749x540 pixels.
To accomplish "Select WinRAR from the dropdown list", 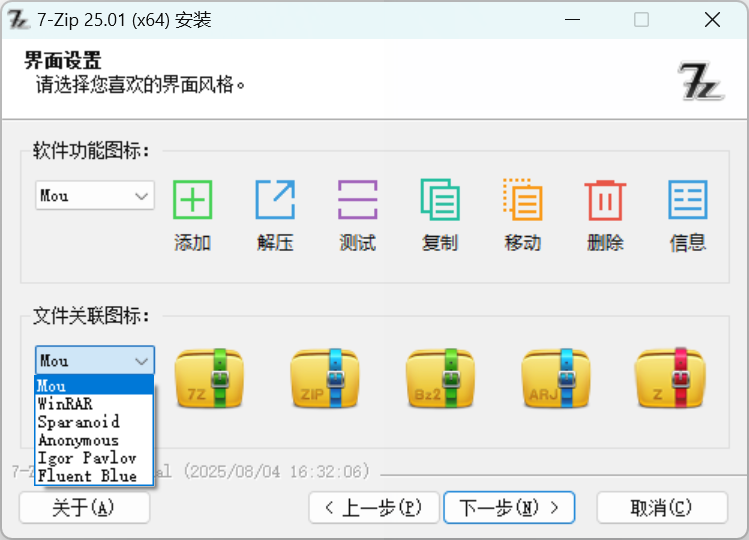I will coord(65,404).
